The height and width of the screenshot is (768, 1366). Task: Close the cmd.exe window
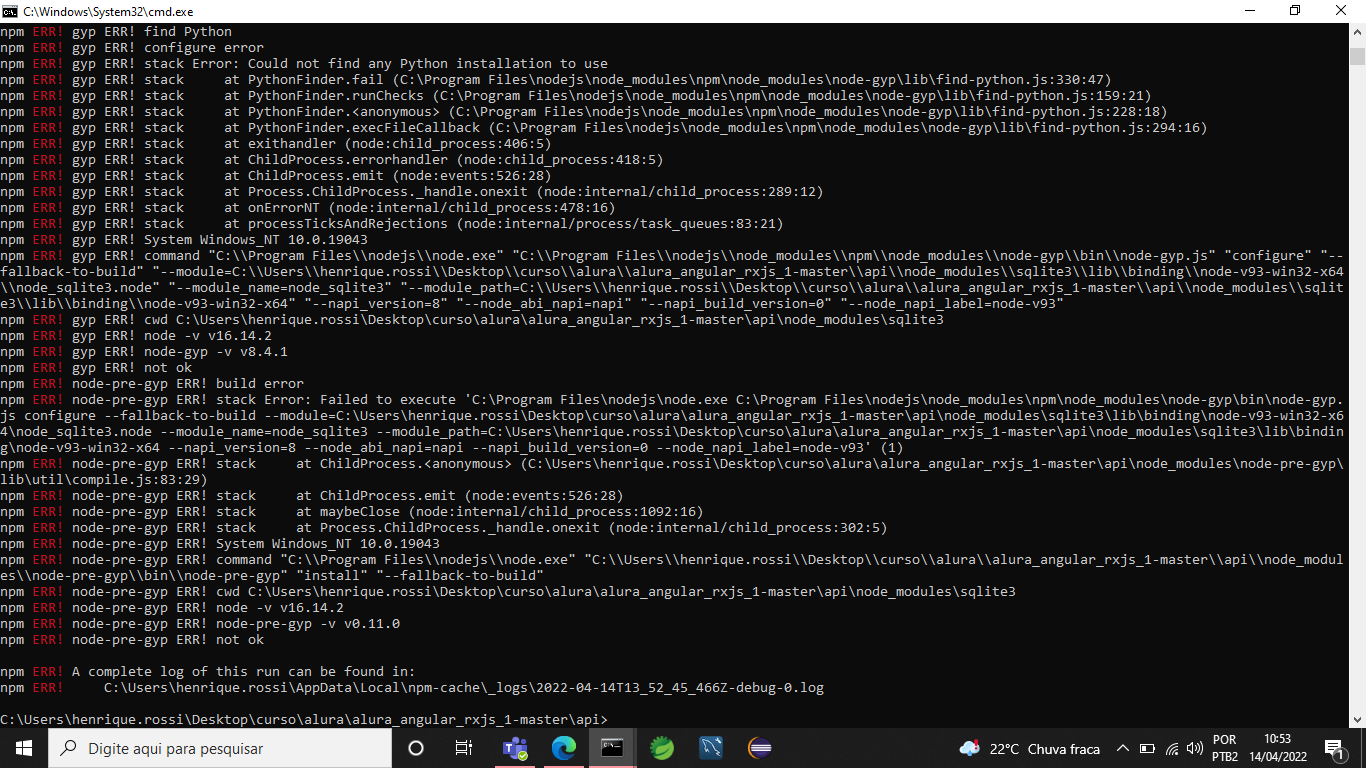tap(1342, 11)
